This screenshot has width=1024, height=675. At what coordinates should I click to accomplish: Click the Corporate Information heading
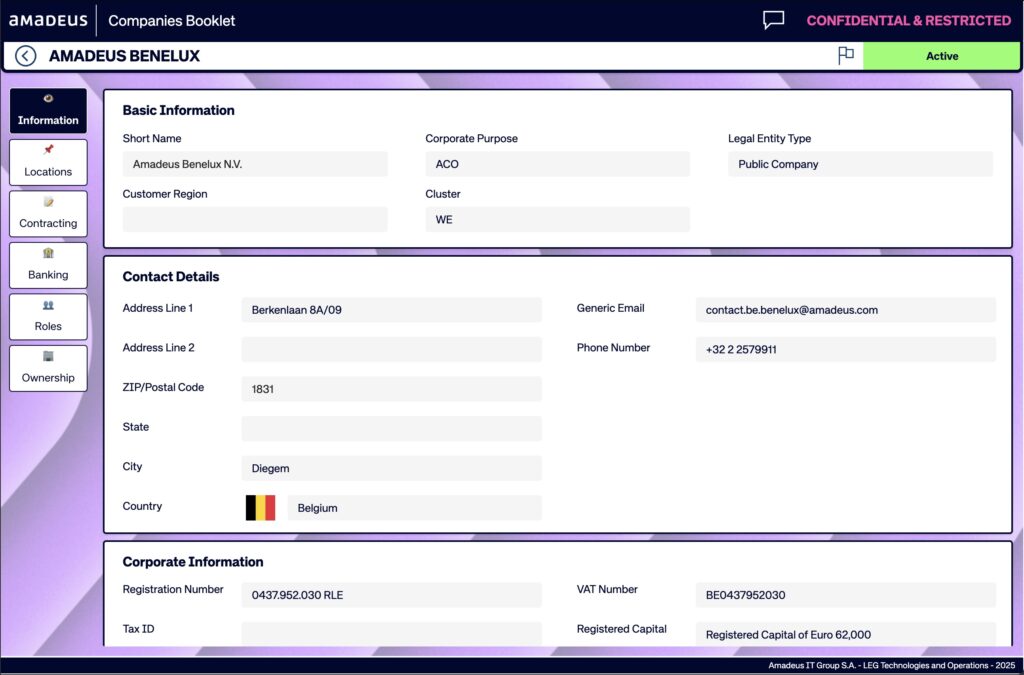tap(193, 562)
